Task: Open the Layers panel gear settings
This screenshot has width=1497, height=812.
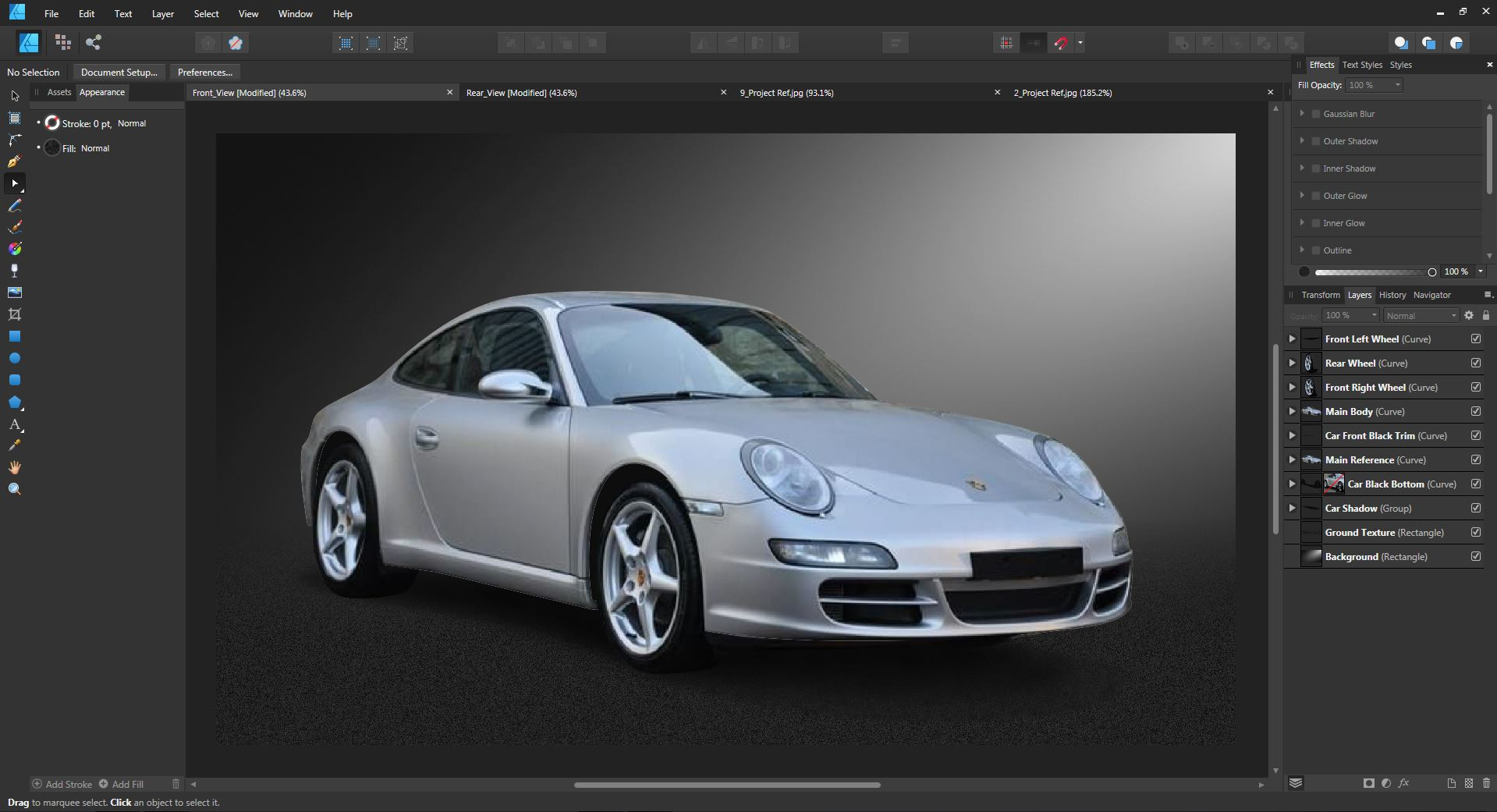Action: pyautogui.click(x=1469, y=315)
